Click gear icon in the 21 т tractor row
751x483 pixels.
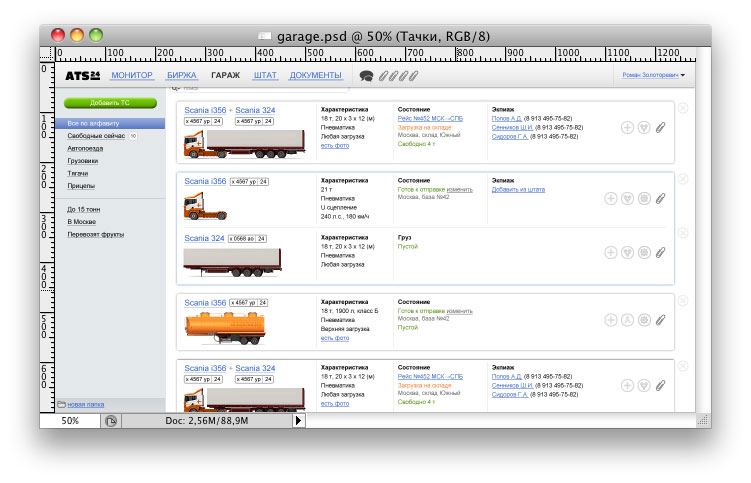tap(644, 198)
